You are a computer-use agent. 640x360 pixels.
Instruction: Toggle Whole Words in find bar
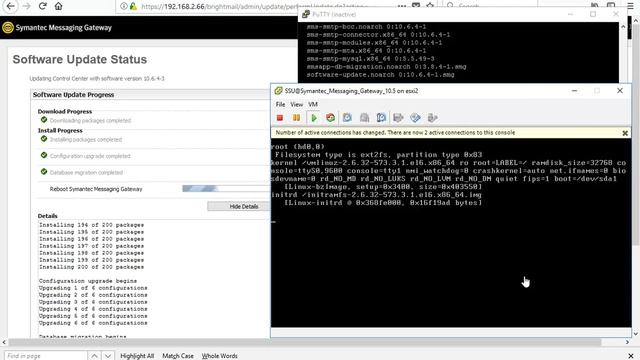(x=220, y=356)
